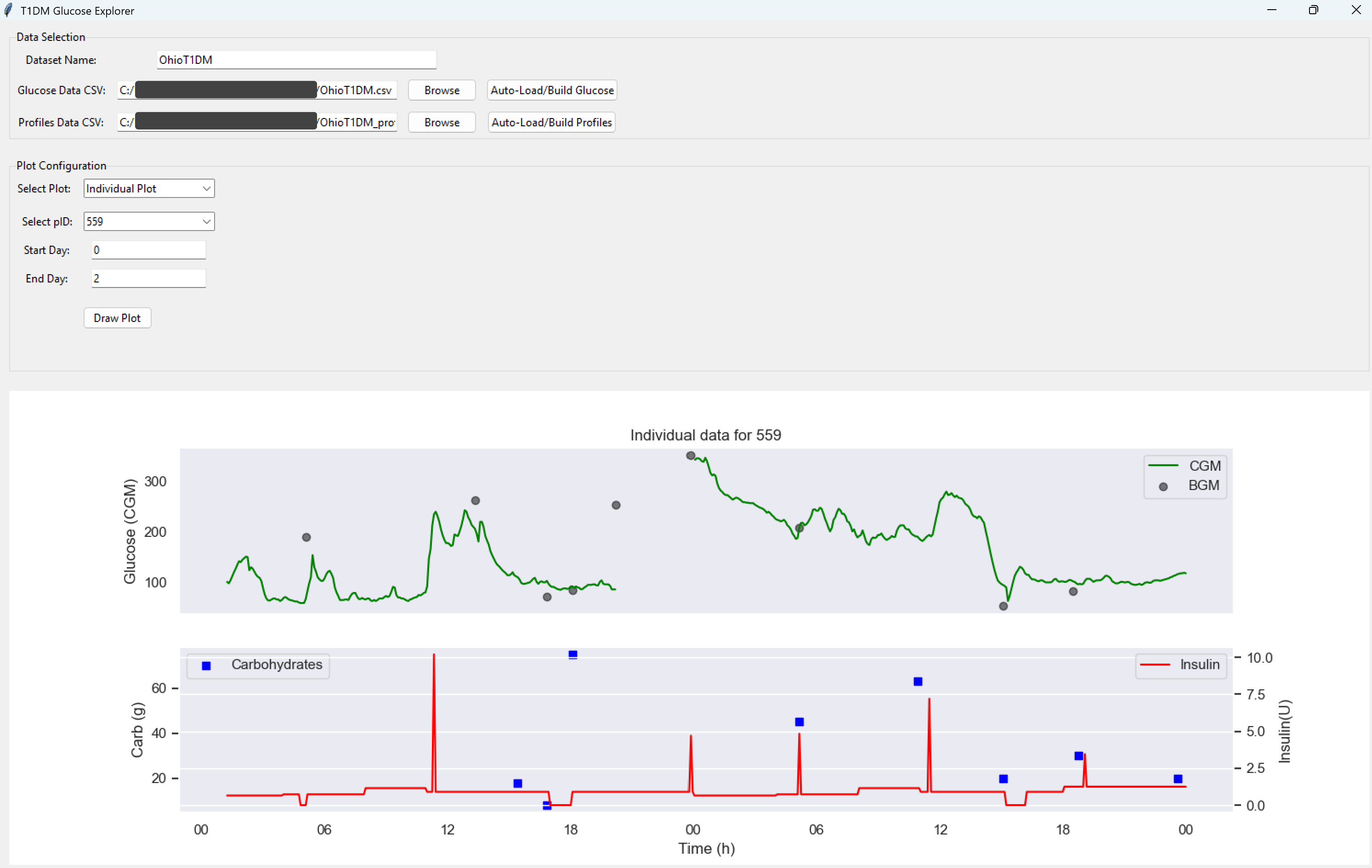The image size is (1372, 868).
Task: Click the Auto-Load/Build Glucose button
Action: [552, 90]
